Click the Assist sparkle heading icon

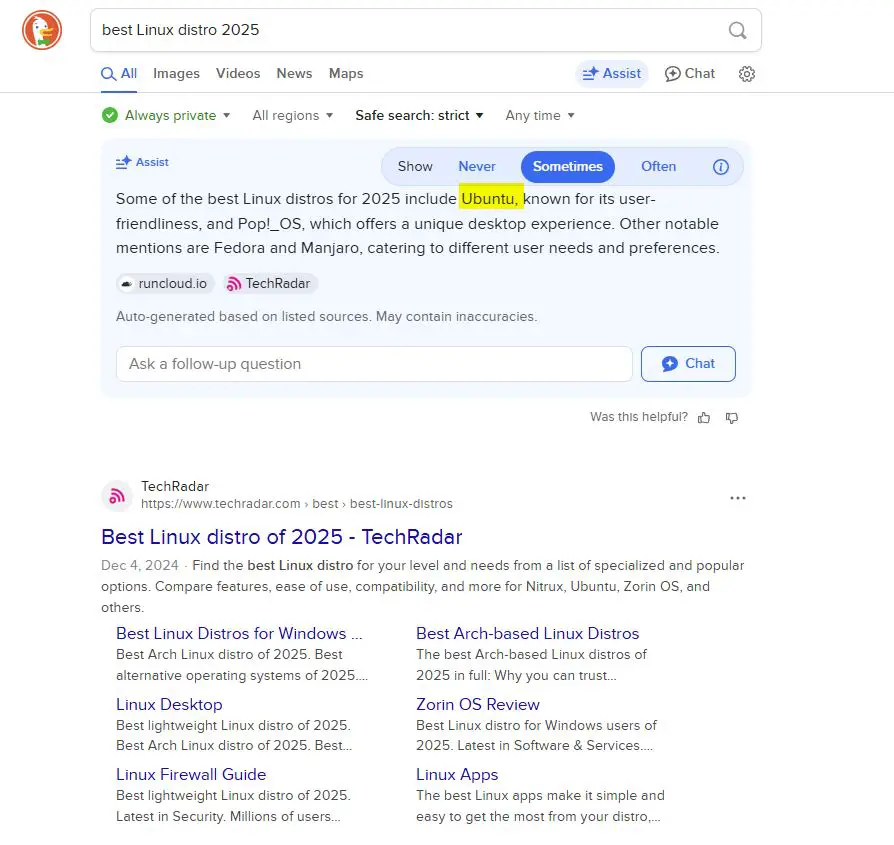(123, 162)
